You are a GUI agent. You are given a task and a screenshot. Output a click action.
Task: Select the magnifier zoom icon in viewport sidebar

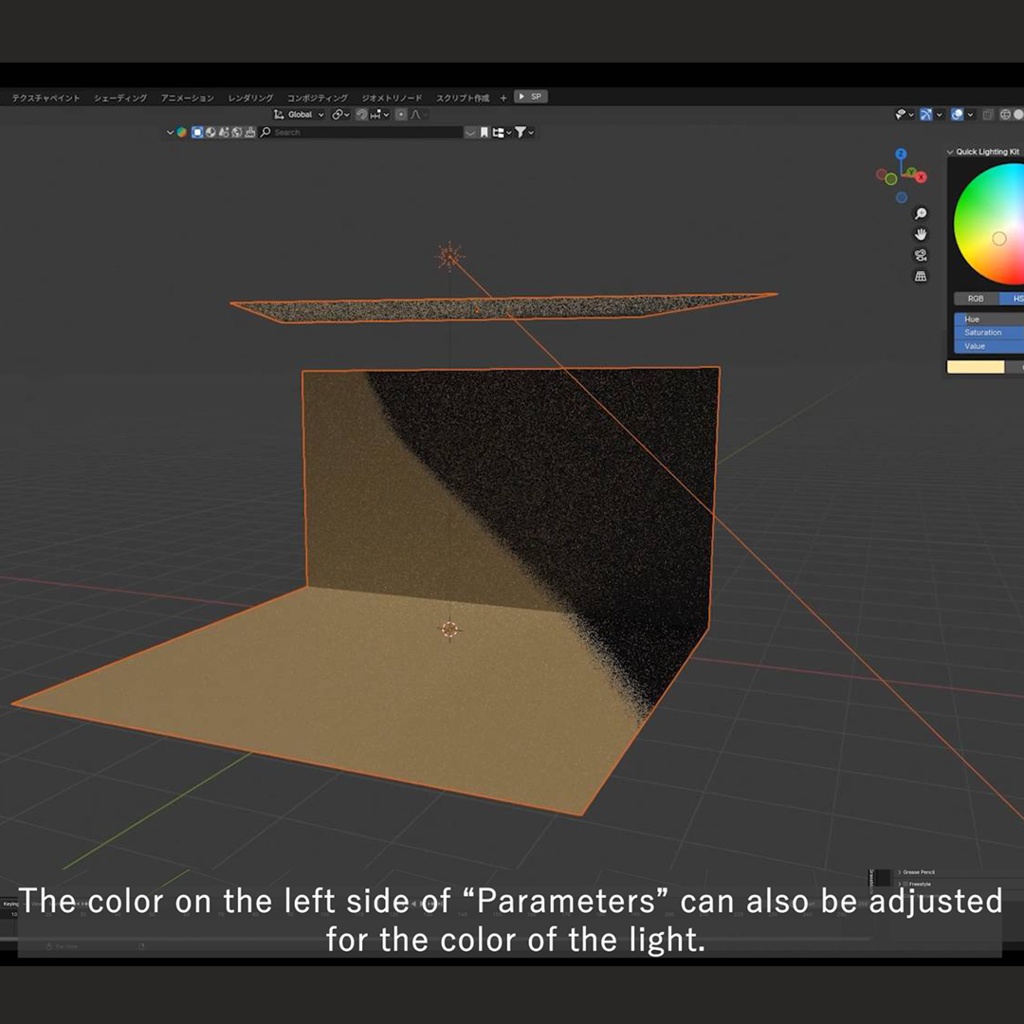click(919, 214)
